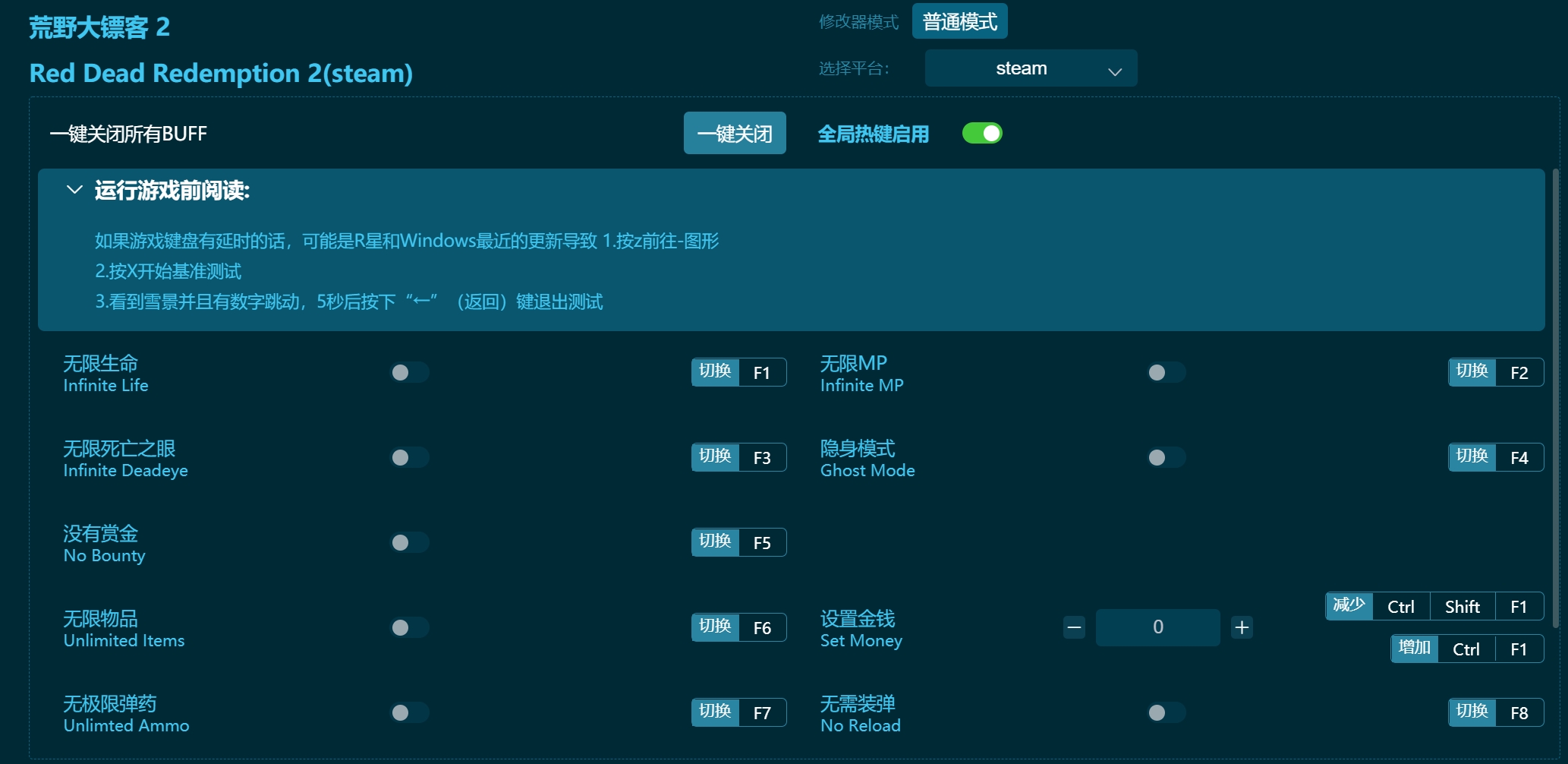Screen dimensions: 1568x764
Task: Open the steam platform dropdown
Action: [1031, 68]
